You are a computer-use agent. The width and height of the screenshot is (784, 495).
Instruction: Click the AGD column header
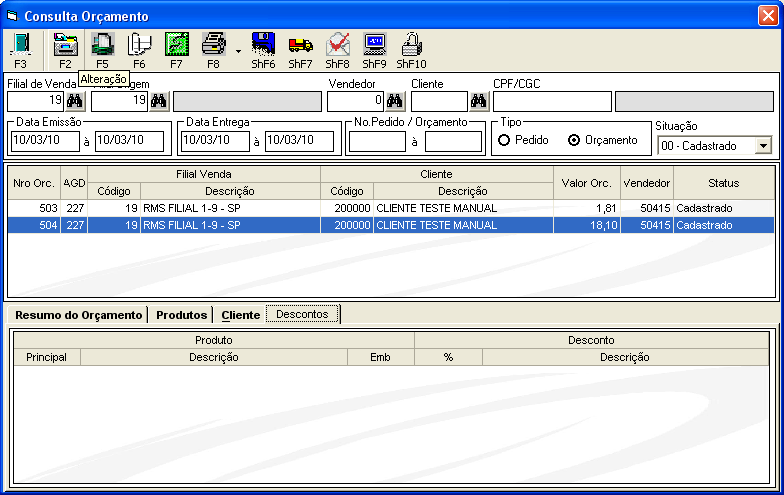74,183
